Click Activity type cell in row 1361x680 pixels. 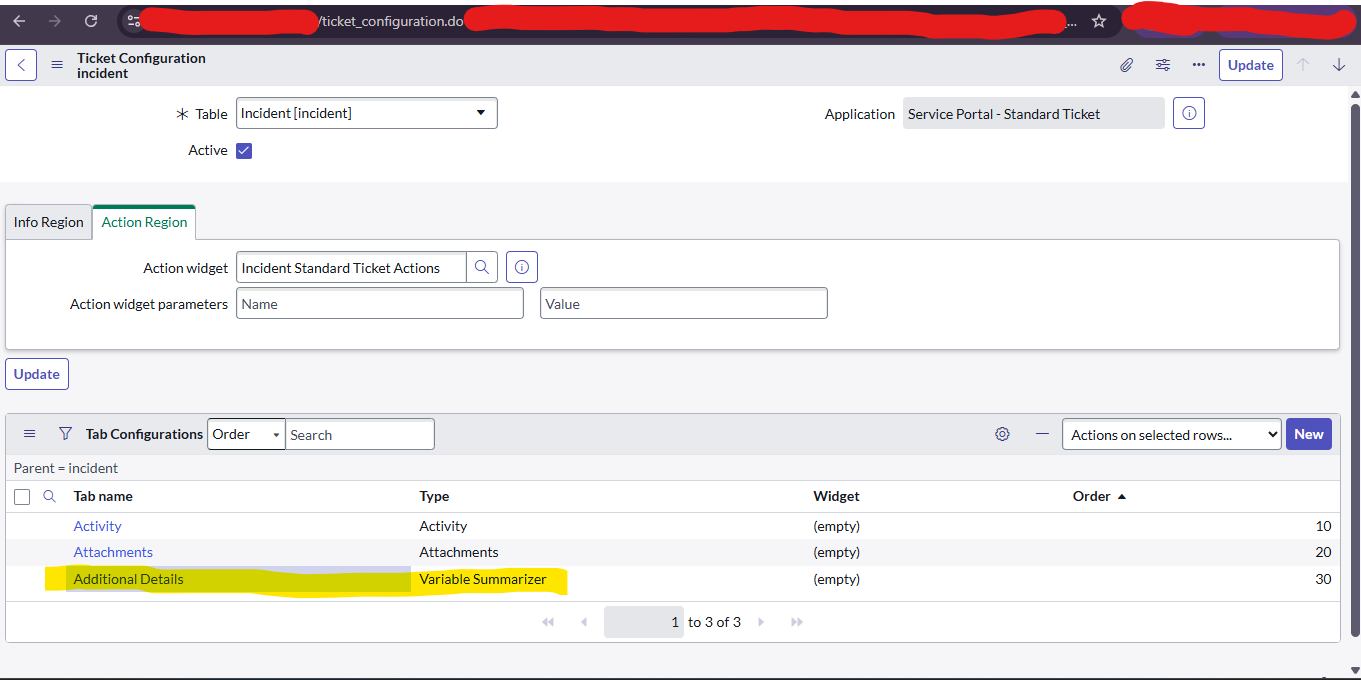pyautogui.click(x=443, y=526)
